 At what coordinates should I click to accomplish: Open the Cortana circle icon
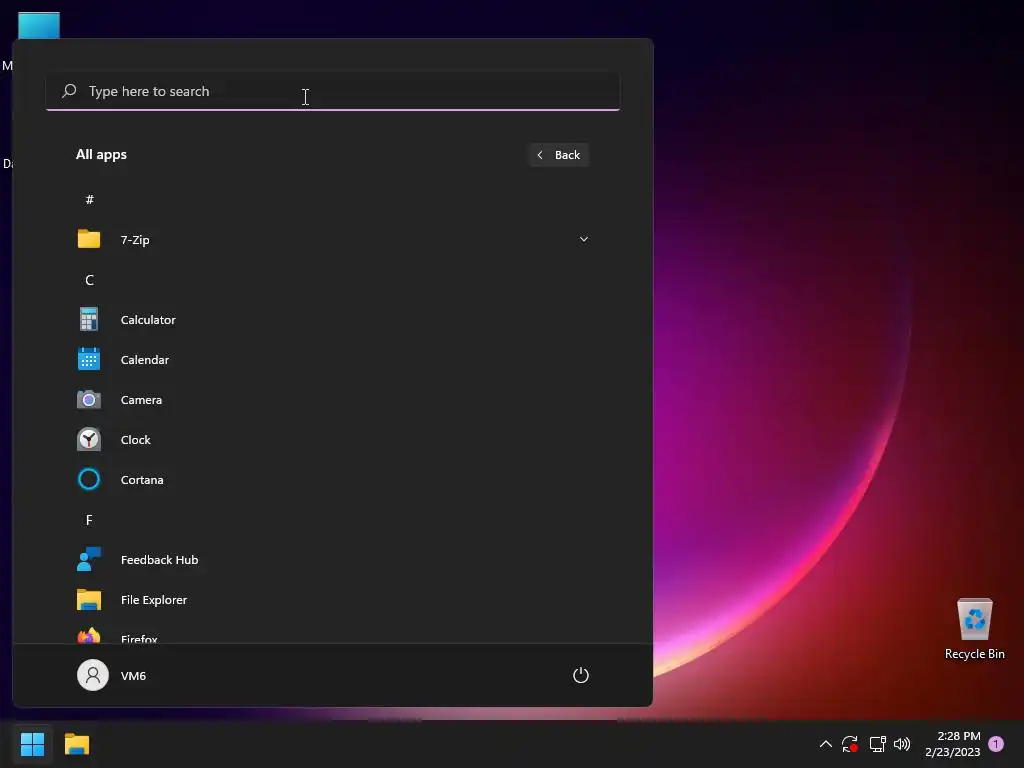(x=89, y=479)
